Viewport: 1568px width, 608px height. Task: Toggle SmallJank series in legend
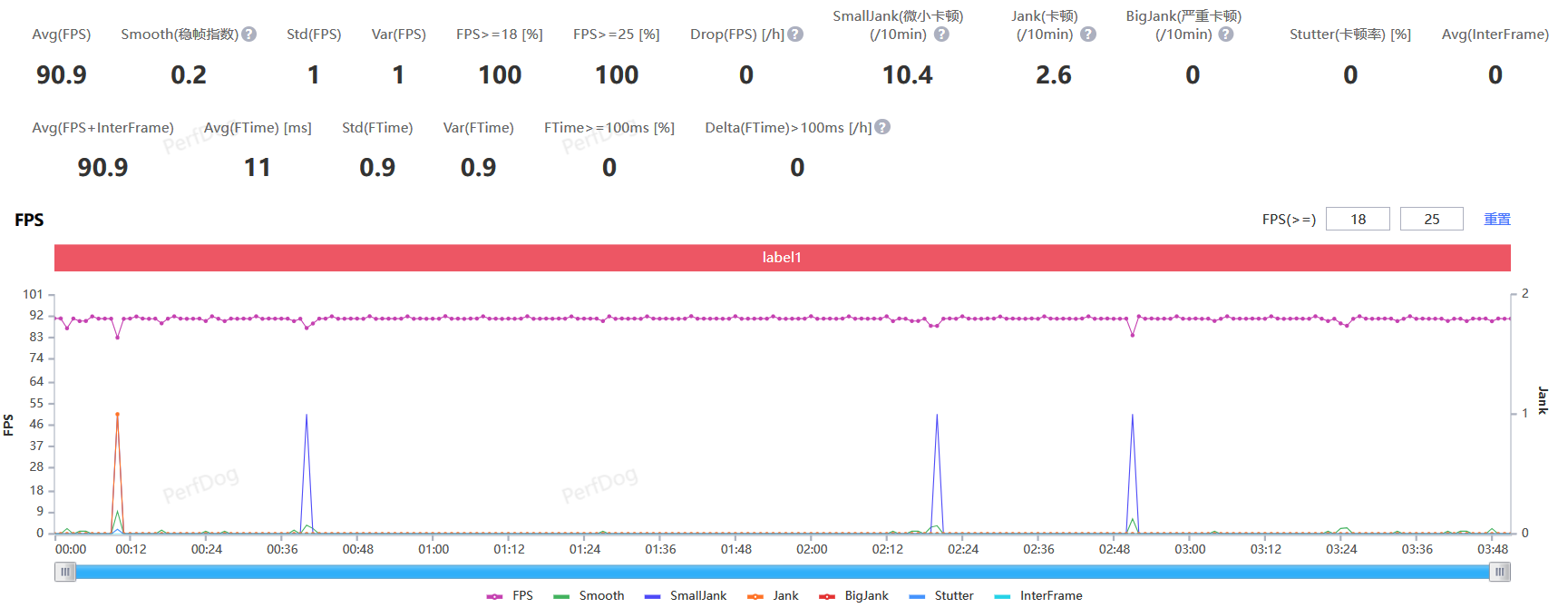tap(686, 596)
